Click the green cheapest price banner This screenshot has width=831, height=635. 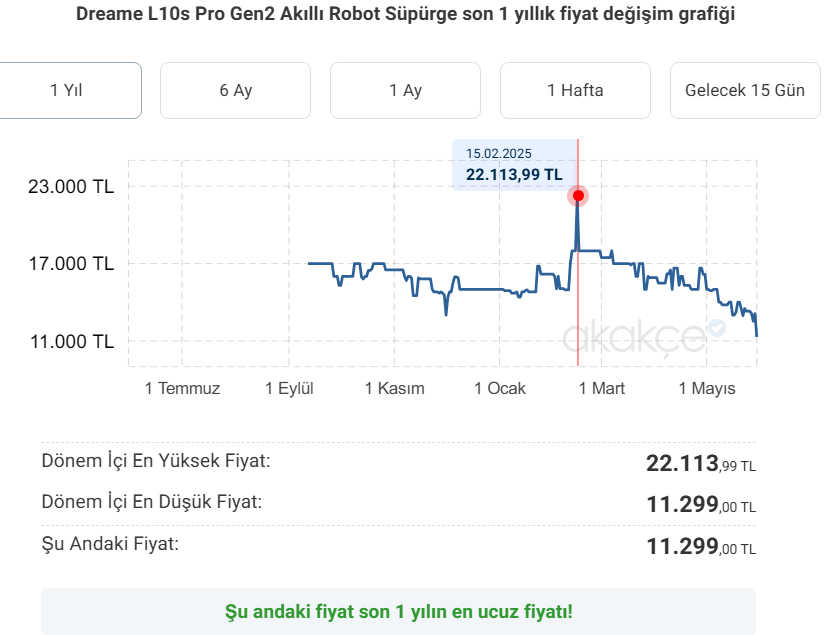399,612
